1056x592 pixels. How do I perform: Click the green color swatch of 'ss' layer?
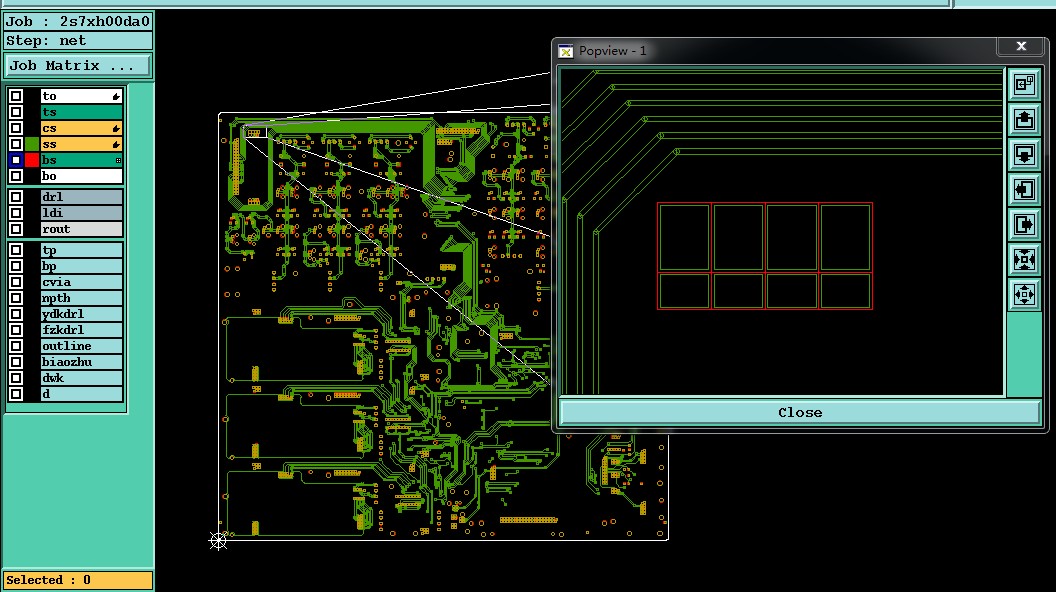pyautogui.click(x=32, y=144)
